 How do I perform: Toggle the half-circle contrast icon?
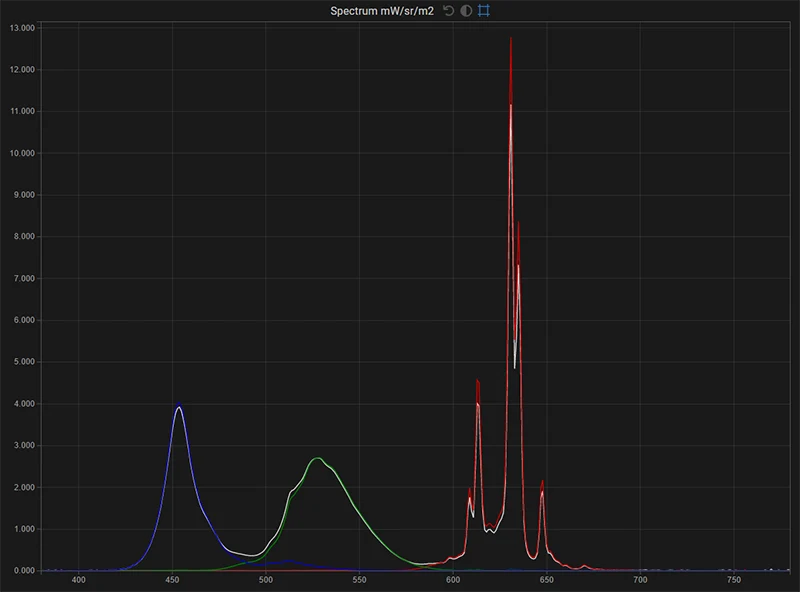tap(466, 11)
